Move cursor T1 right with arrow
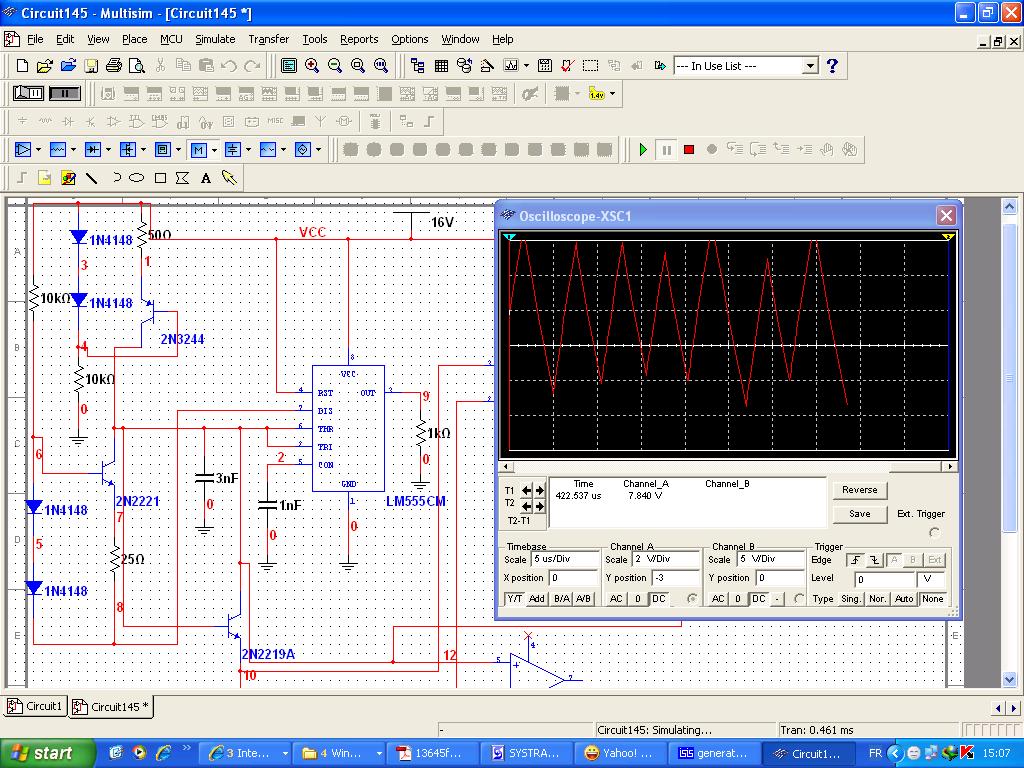The height and width of the screenshot is (768, 1024). [x=540, y=490]
